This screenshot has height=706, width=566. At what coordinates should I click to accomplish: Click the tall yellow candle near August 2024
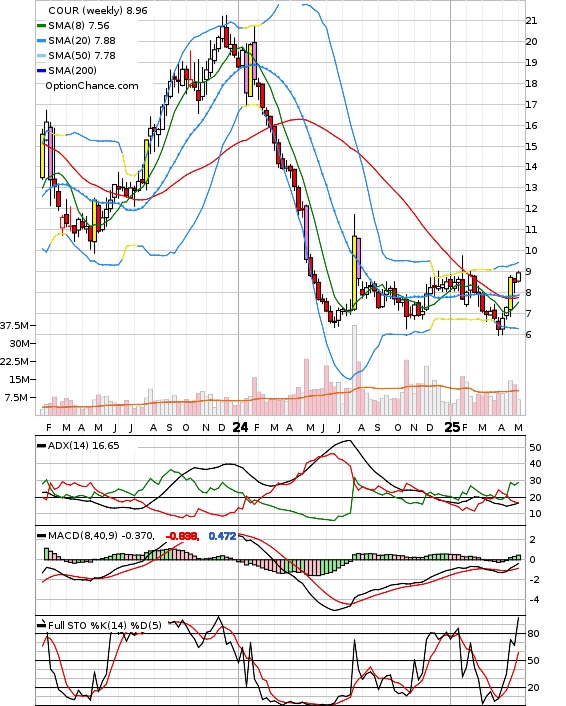(354, 273)
